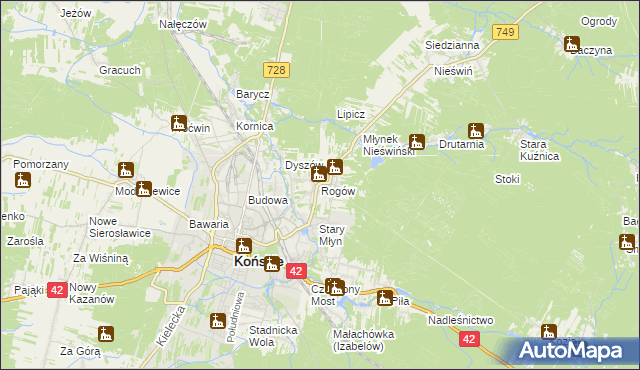Click the Stara Kuźnica label
The height and width of the screenshot is (370, 640).
(x=539, y=150)
